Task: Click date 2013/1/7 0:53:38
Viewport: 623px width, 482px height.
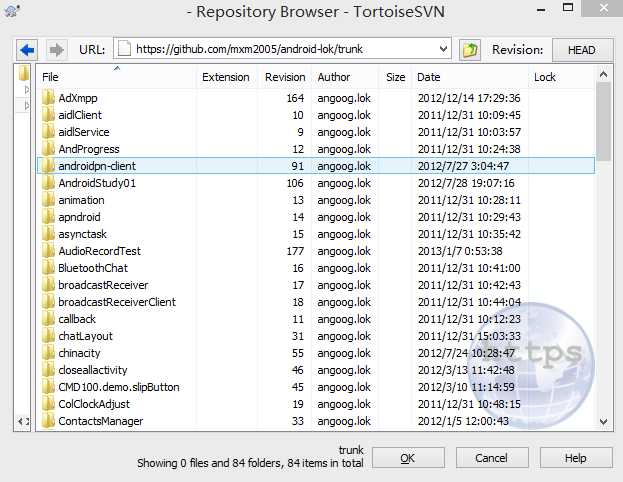Action: (x=460, y=251)
